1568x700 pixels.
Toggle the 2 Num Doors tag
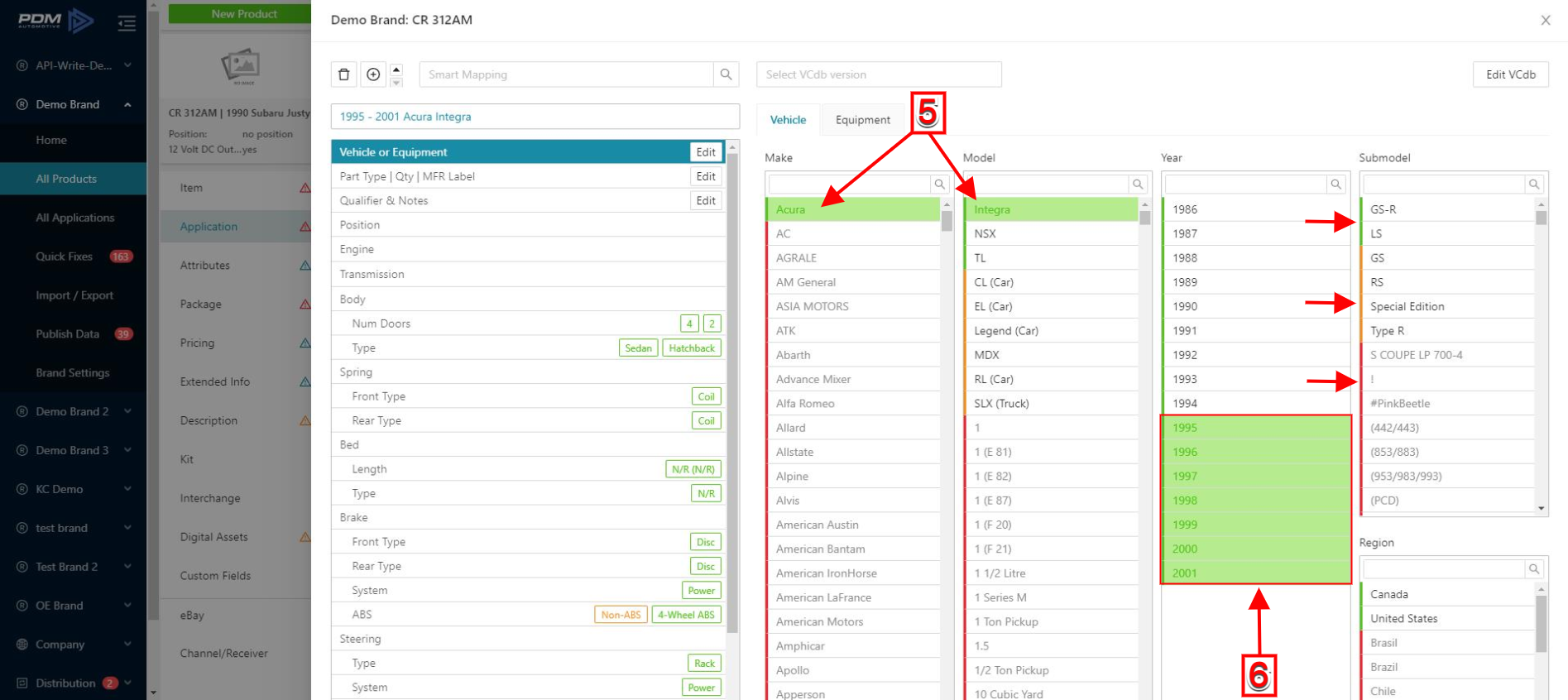pyautogui.click(x=712, y=324)
